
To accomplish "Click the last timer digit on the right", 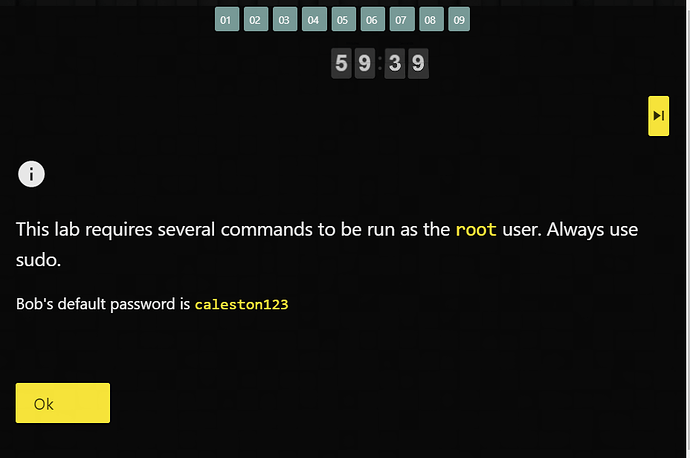I will (x=418, y=64).
